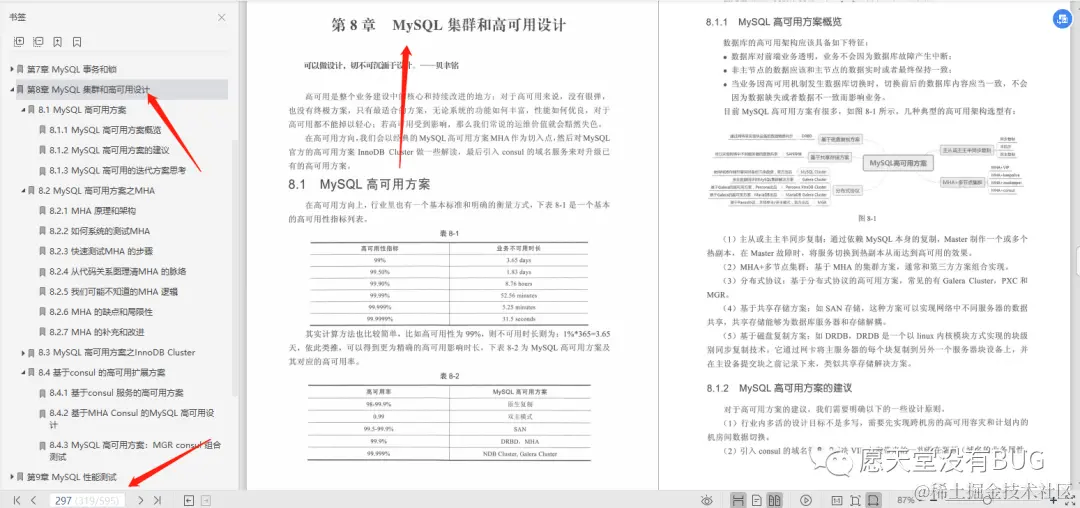Open bookmark 8.2.6 MHA 的缺点和局限性

pos(101,312)
